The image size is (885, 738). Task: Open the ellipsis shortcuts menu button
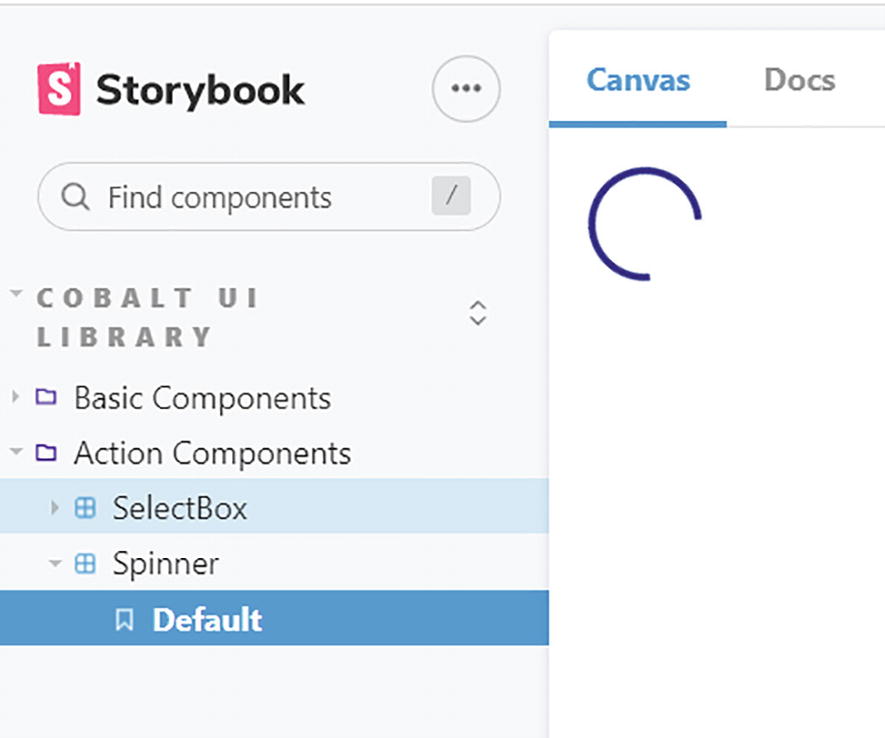[466, 89]
